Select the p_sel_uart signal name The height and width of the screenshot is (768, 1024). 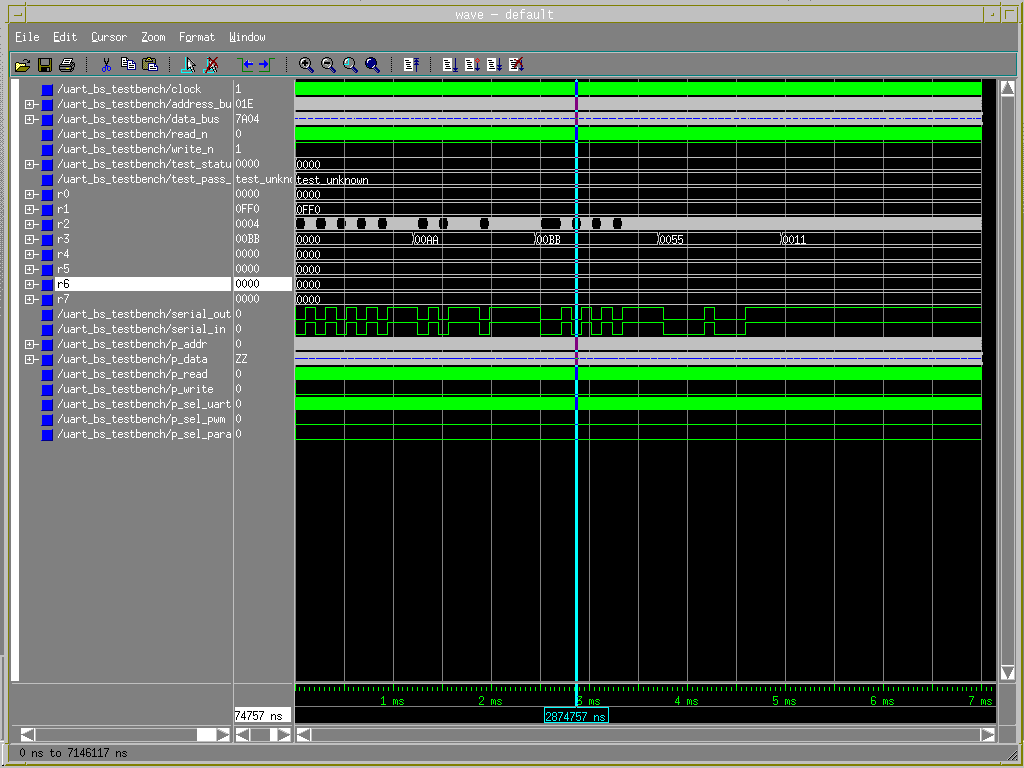pyautogui.click(x=143, y=404)
